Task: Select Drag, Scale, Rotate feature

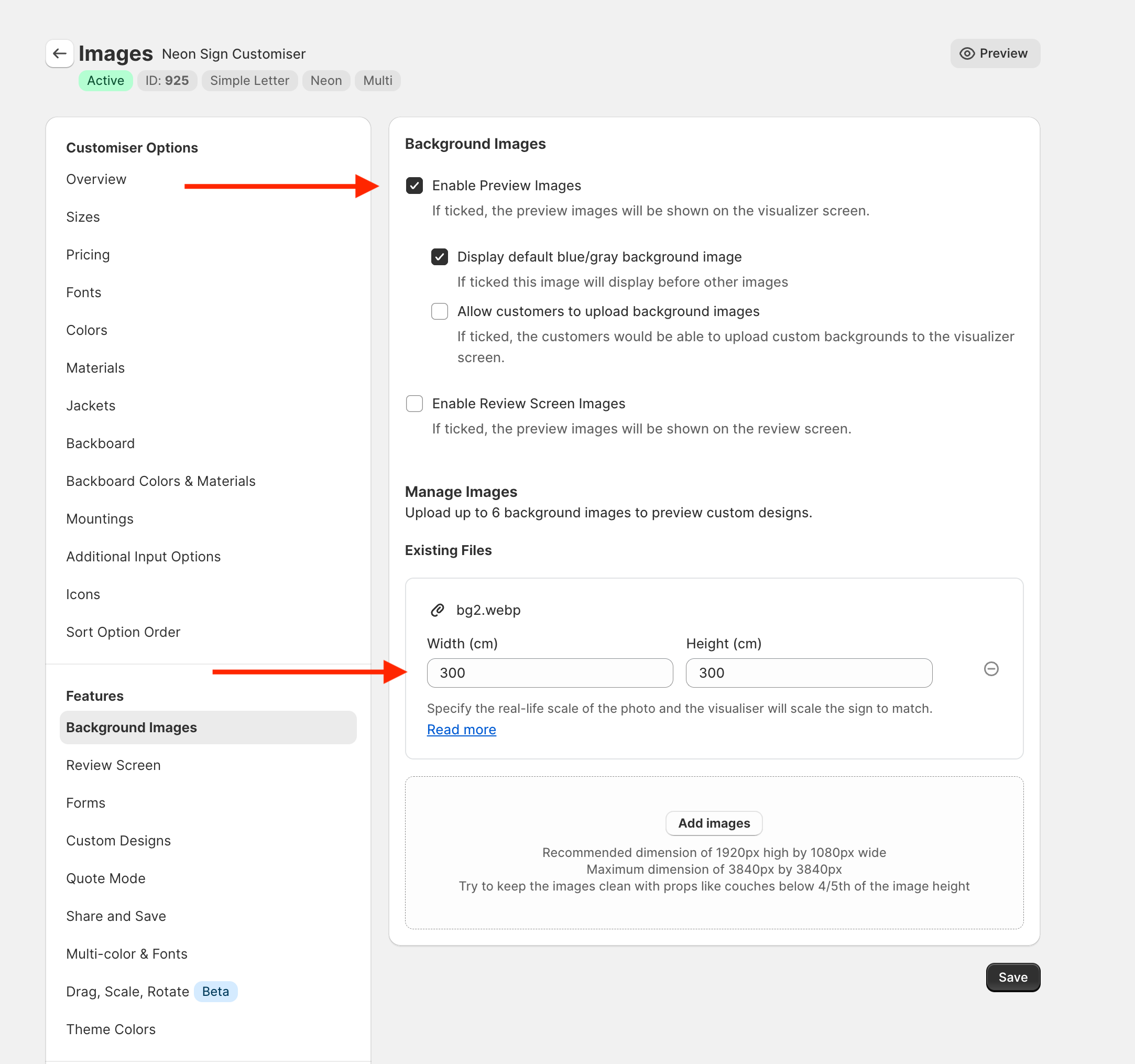Action: click(x=127, y=992)
